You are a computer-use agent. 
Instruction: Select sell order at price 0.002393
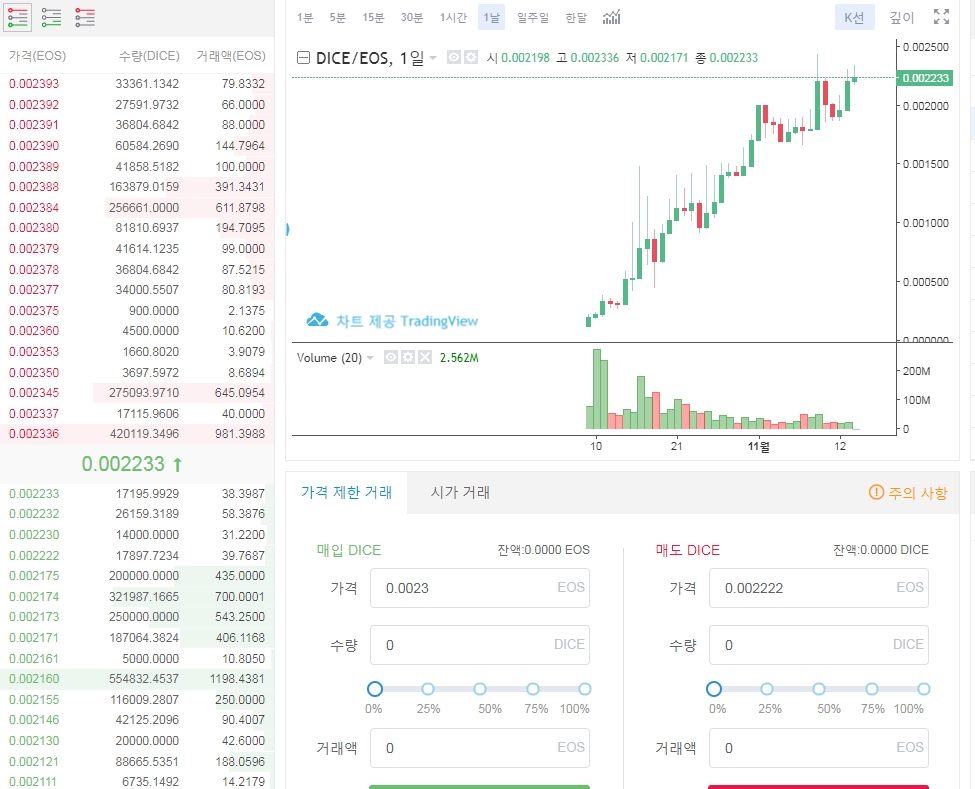[x=137, y=83]
